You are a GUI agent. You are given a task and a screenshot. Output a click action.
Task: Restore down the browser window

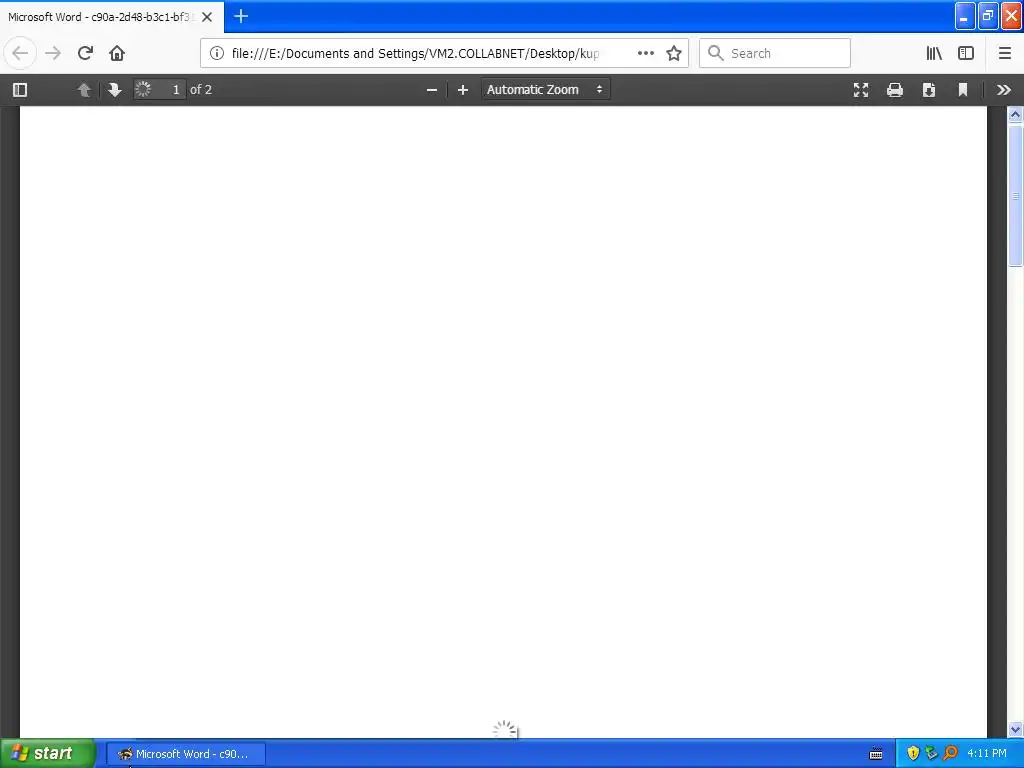tap(988, 16)
